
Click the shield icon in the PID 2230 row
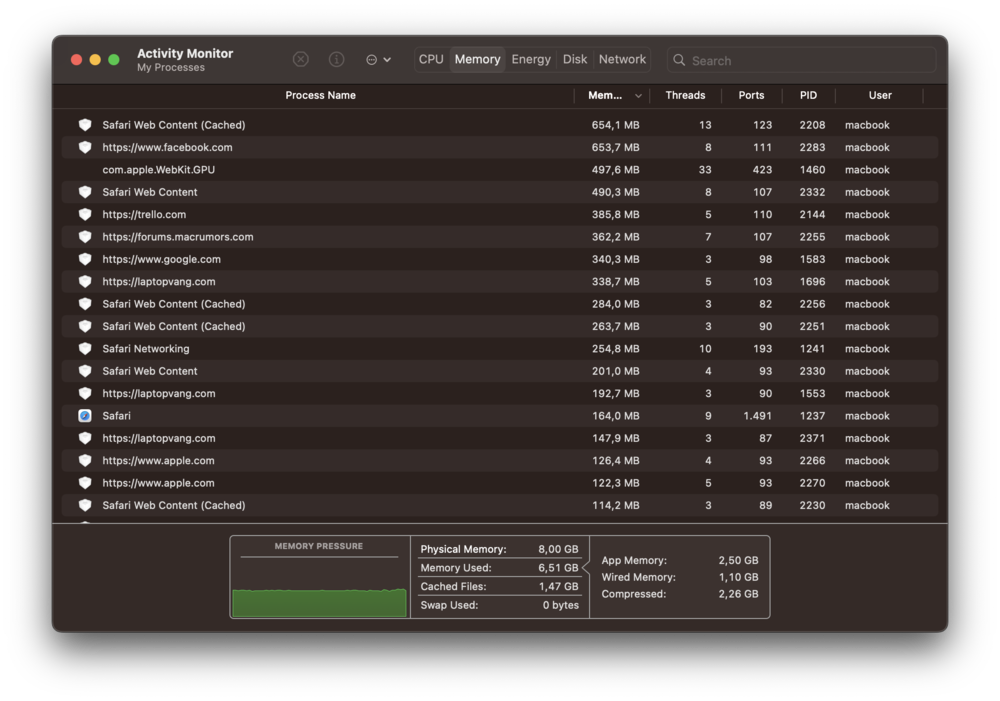point(85,505)
